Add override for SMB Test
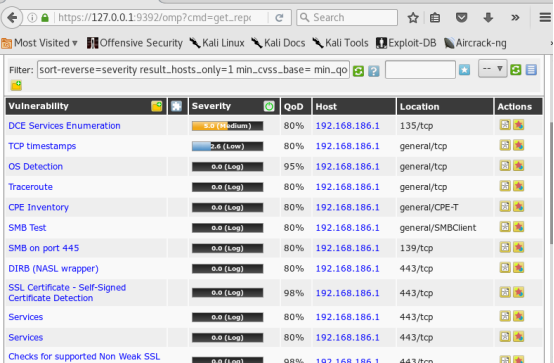554x363 pixels. click(x=519, y=227)
